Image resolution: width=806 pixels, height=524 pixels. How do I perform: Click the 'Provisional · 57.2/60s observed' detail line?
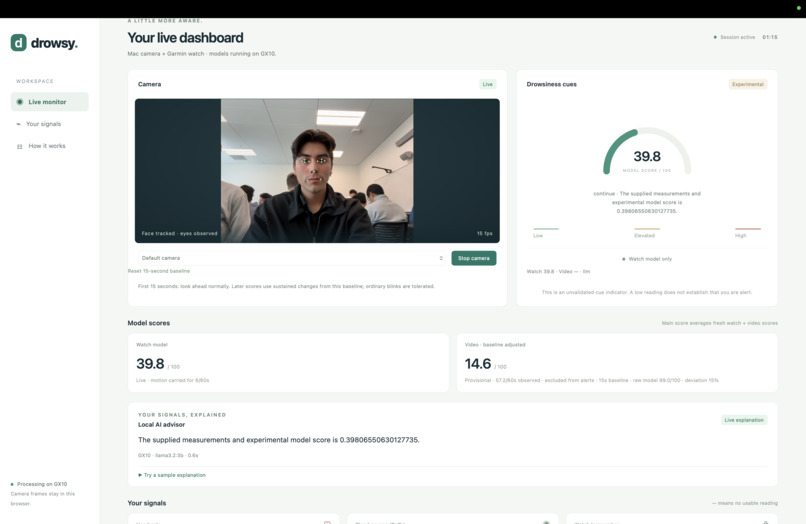592,381
